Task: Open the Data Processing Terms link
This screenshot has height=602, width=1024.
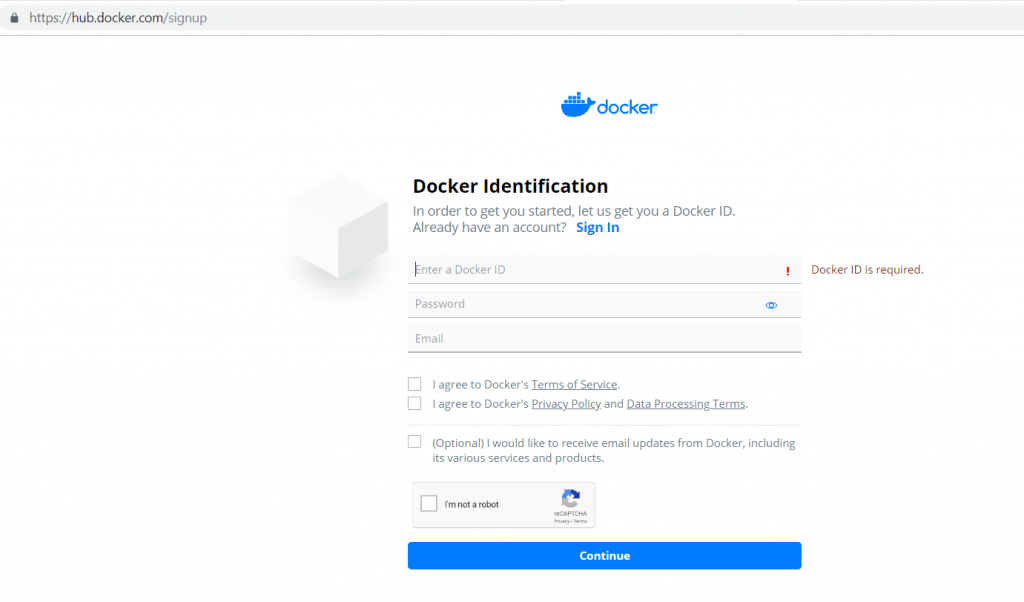Action: [685, 404]
